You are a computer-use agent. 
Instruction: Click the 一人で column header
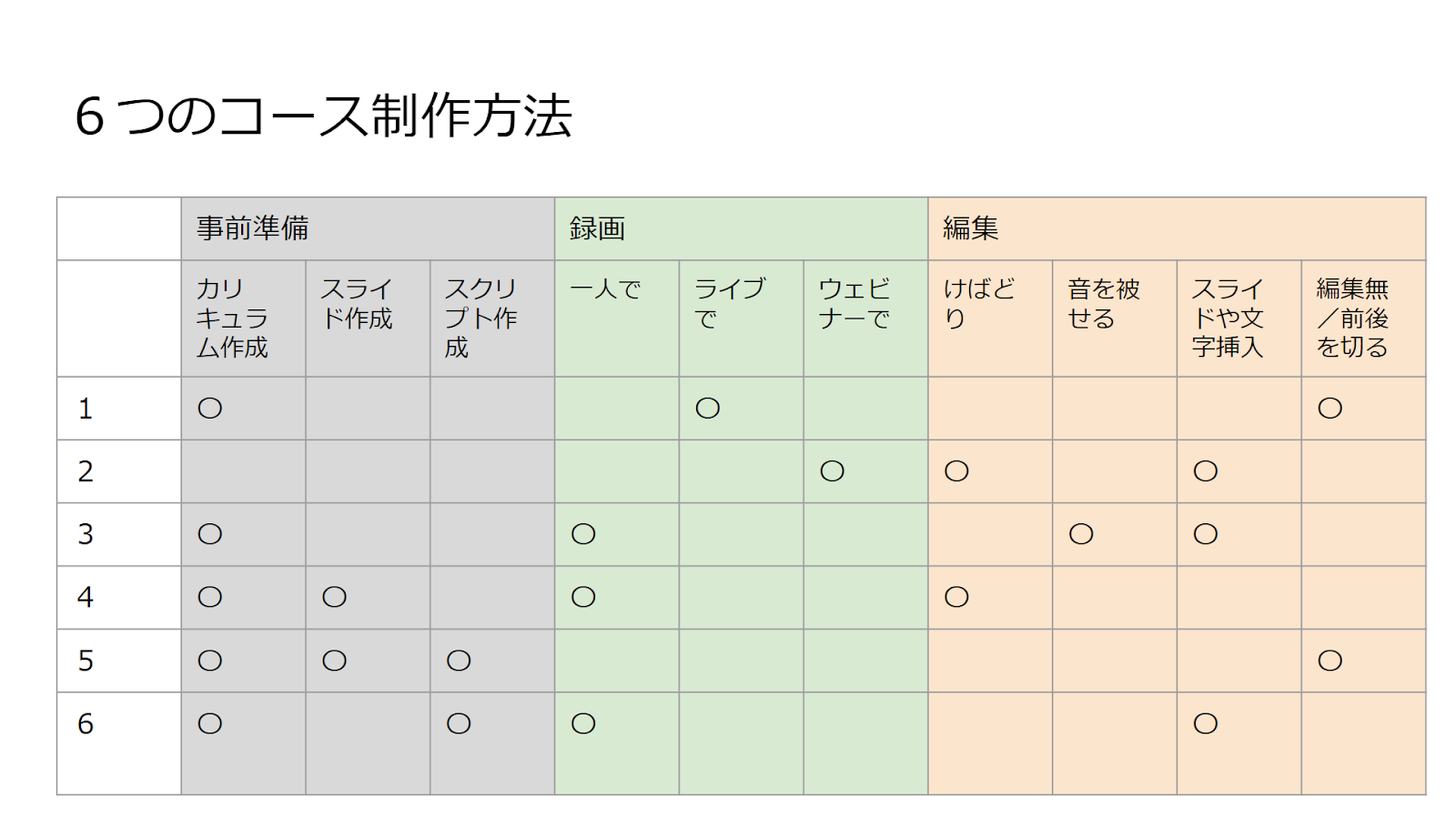617,318
